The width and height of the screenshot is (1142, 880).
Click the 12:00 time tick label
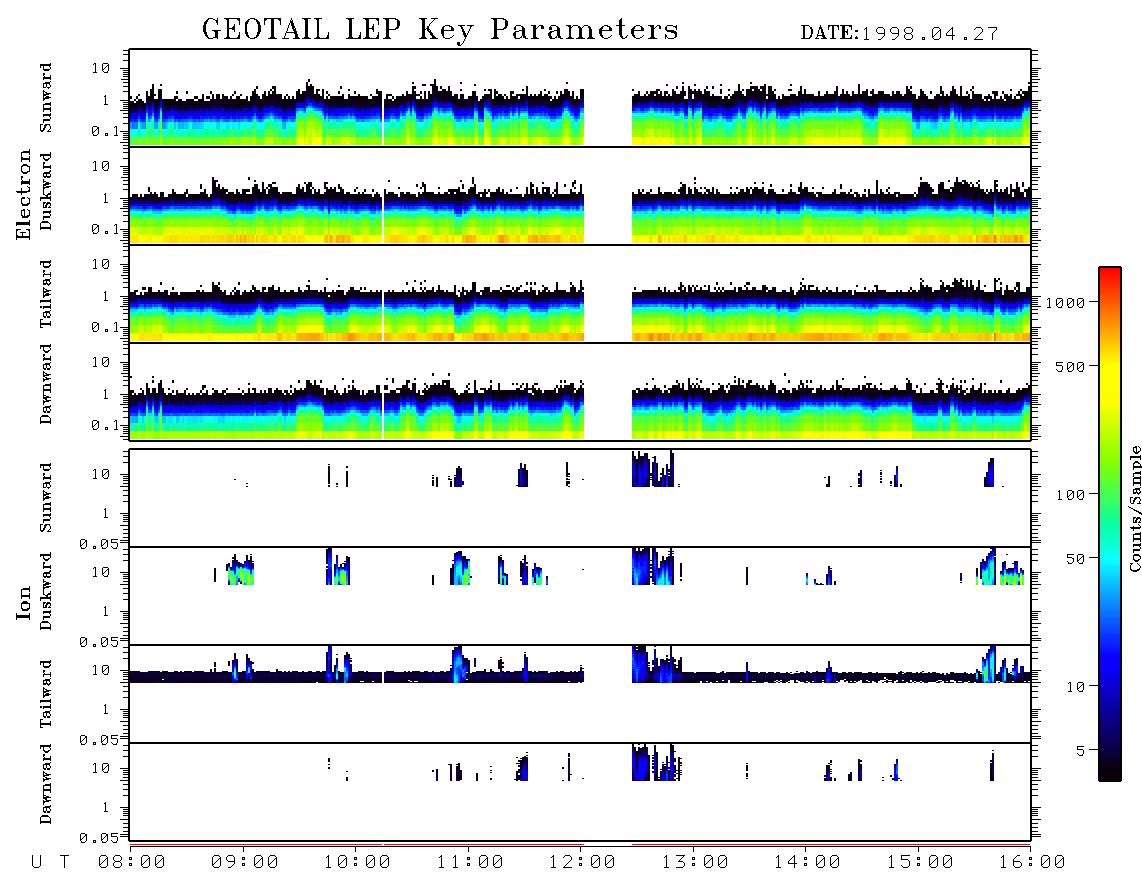[x=582, y=863]
